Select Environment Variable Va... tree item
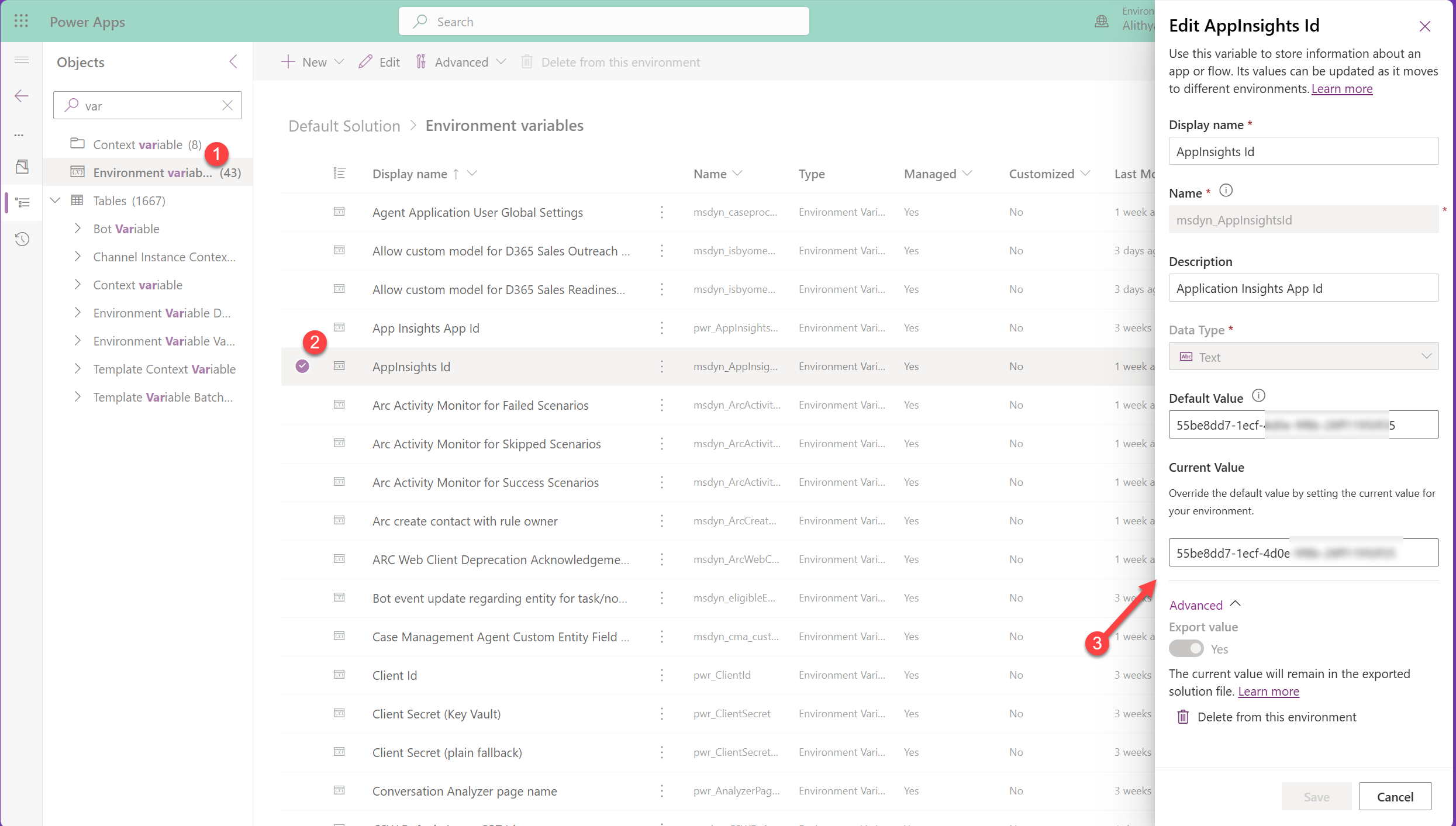 pos(164,341)
